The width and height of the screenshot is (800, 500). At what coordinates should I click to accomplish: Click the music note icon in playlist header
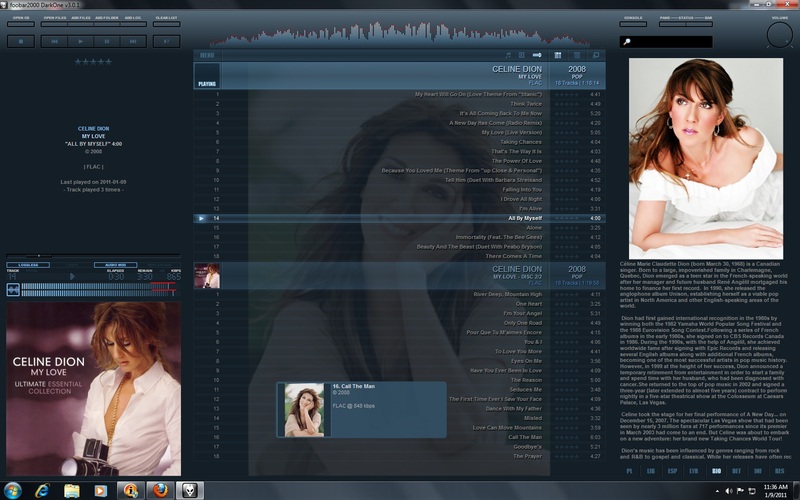pyautogui.click(x=508, y=55)
